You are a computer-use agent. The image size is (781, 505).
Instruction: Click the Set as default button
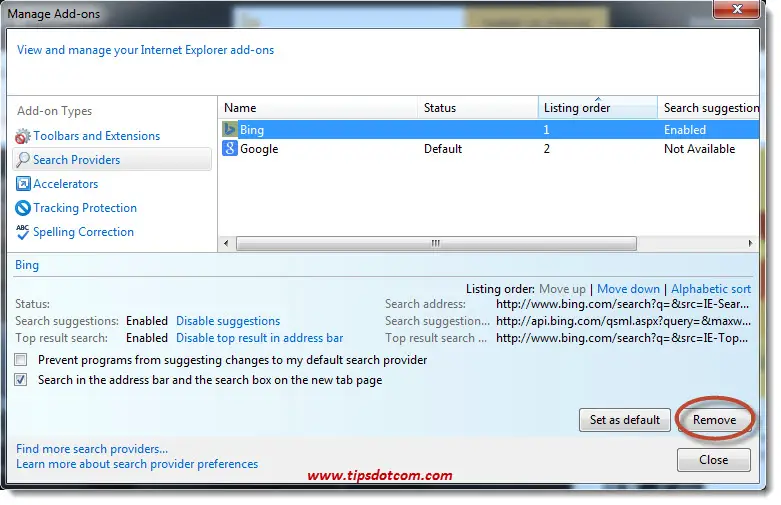click(x=625, y=420)
